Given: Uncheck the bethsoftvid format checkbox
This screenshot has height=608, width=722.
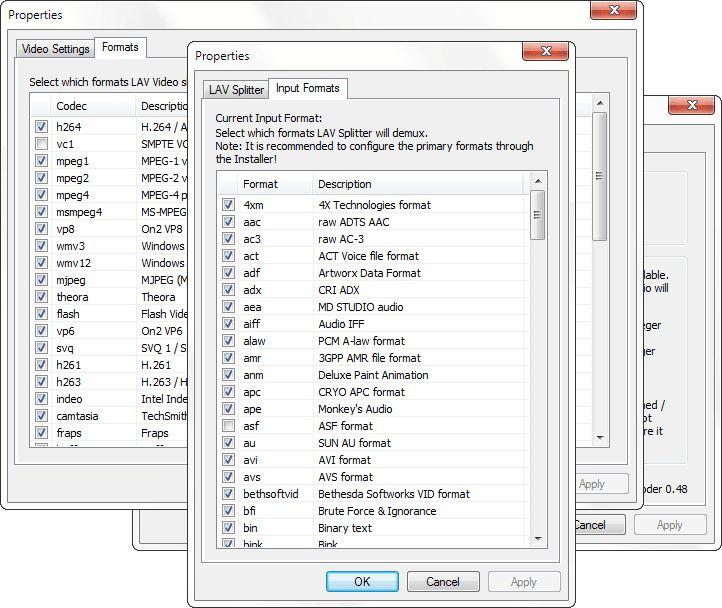Looking at the screenshot, I should (228, 494).
